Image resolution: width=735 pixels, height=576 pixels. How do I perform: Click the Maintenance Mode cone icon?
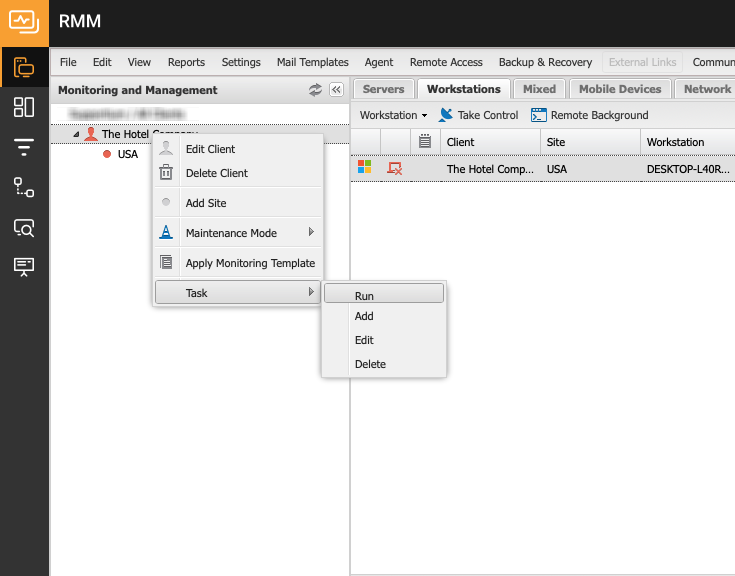(x=166, y=232)
